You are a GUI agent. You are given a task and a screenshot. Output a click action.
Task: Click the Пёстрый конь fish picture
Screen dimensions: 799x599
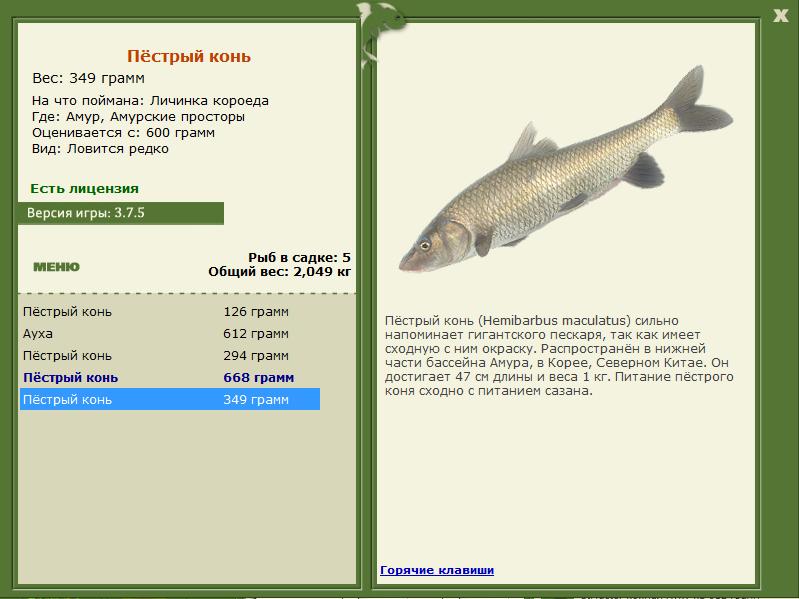tap(566, 169)
